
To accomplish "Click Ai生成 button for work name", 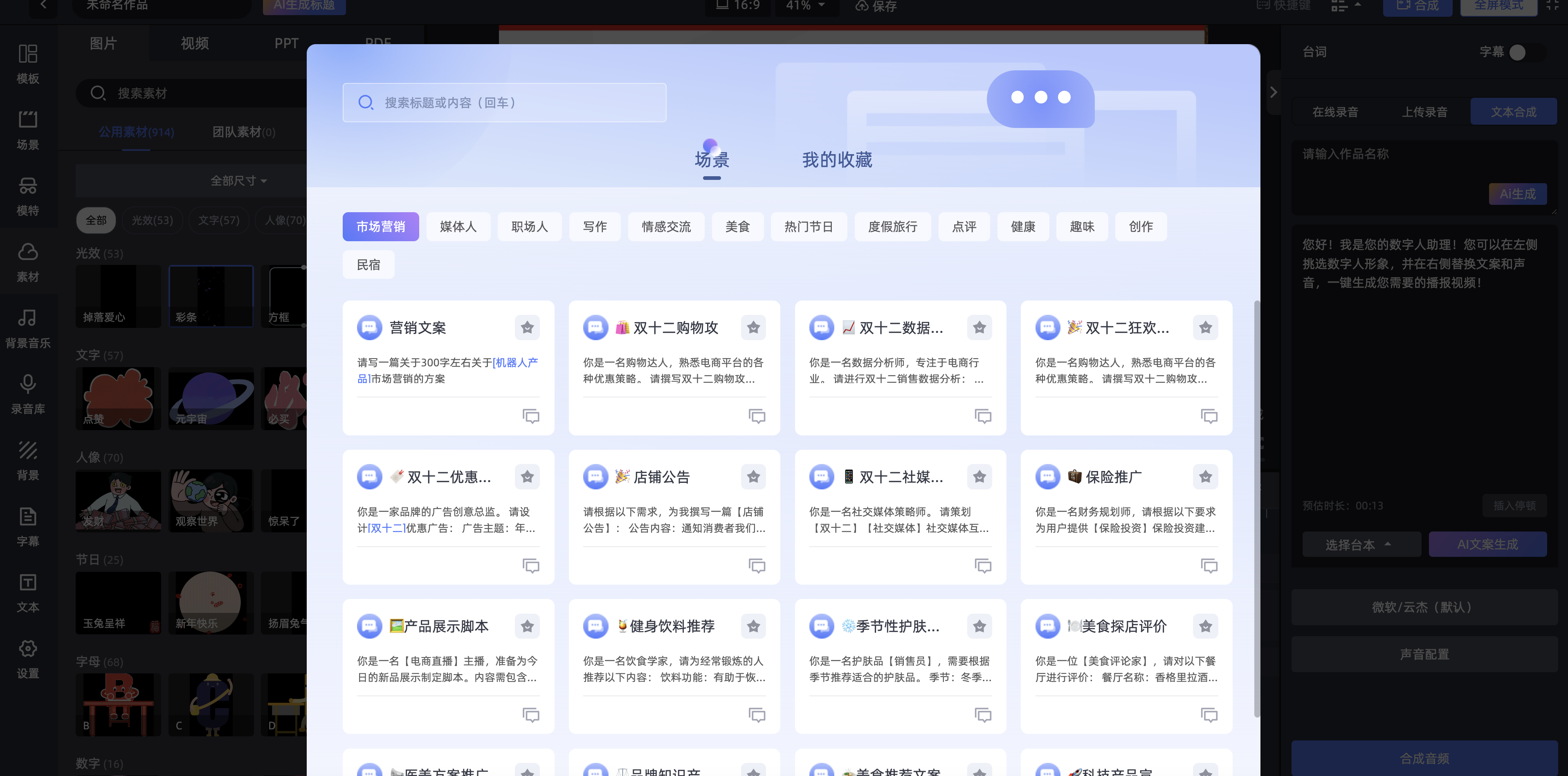I will click(1517, 193).
